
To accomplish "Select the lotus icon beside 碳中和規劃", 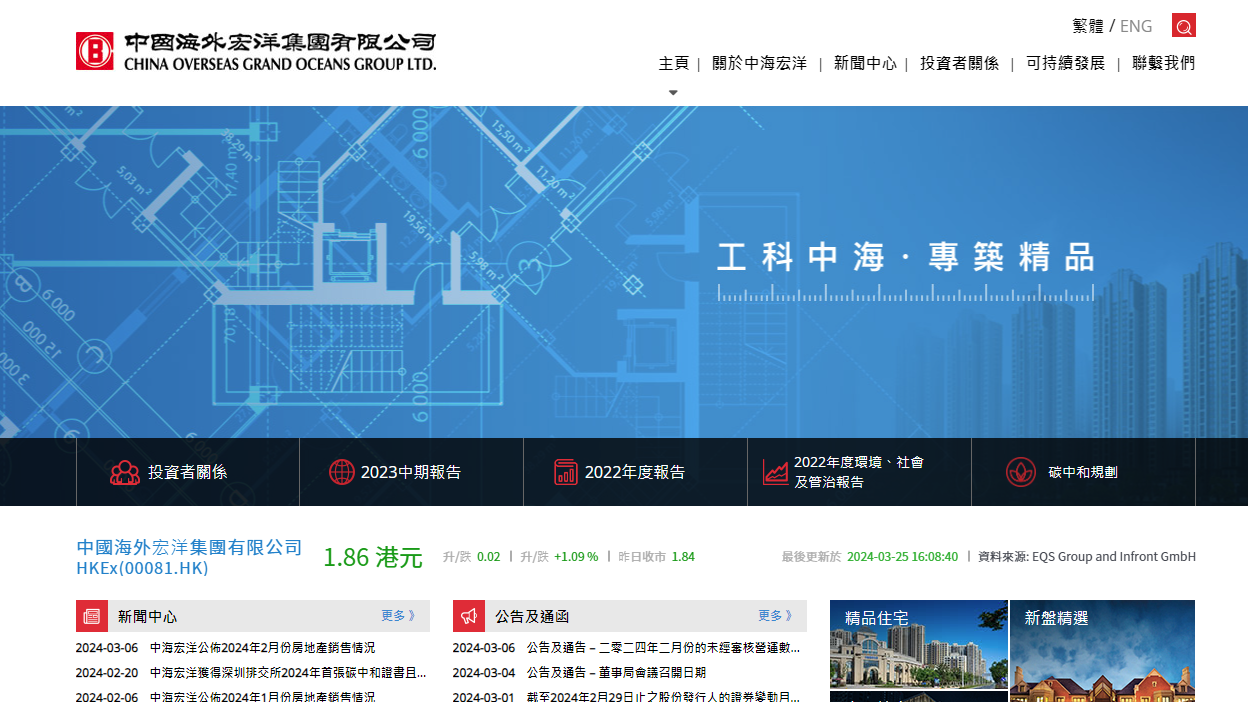I will (x=1019, y=471).
